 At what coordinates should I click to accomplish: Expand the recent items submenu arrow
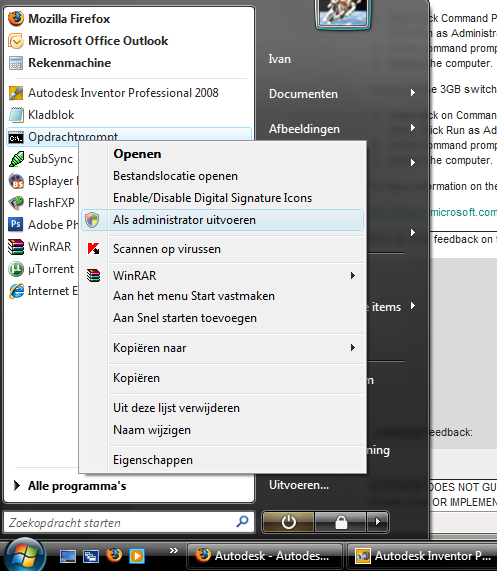tap(413, 306)
